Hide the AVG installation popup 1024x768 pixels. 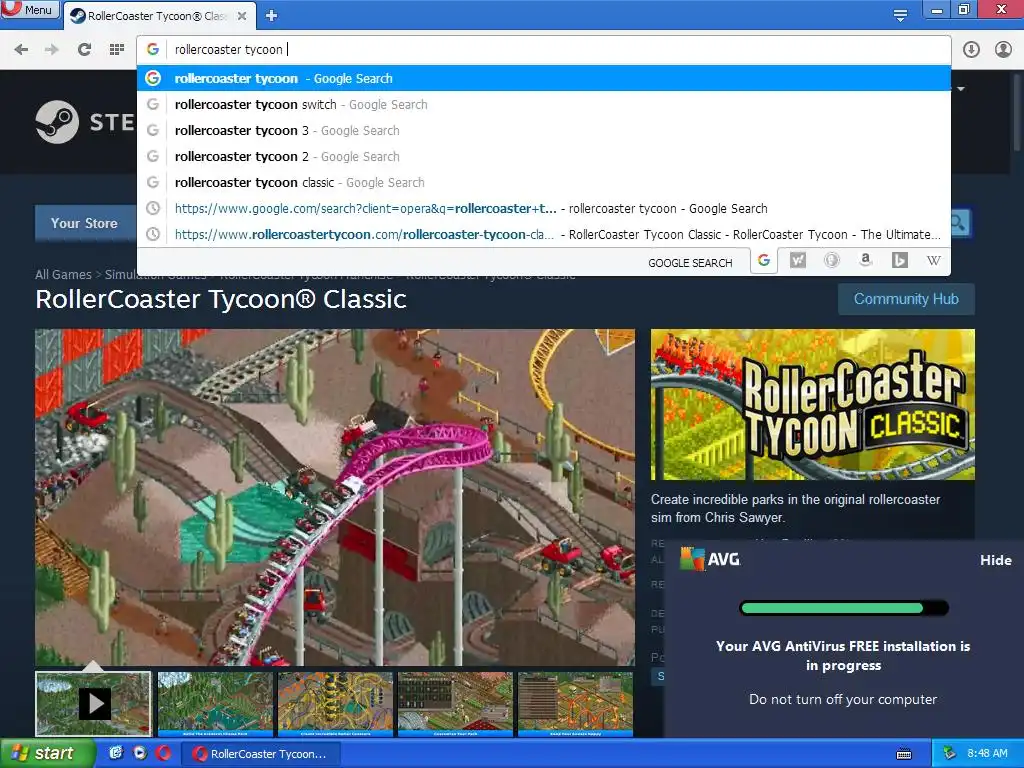pos(995,560)
